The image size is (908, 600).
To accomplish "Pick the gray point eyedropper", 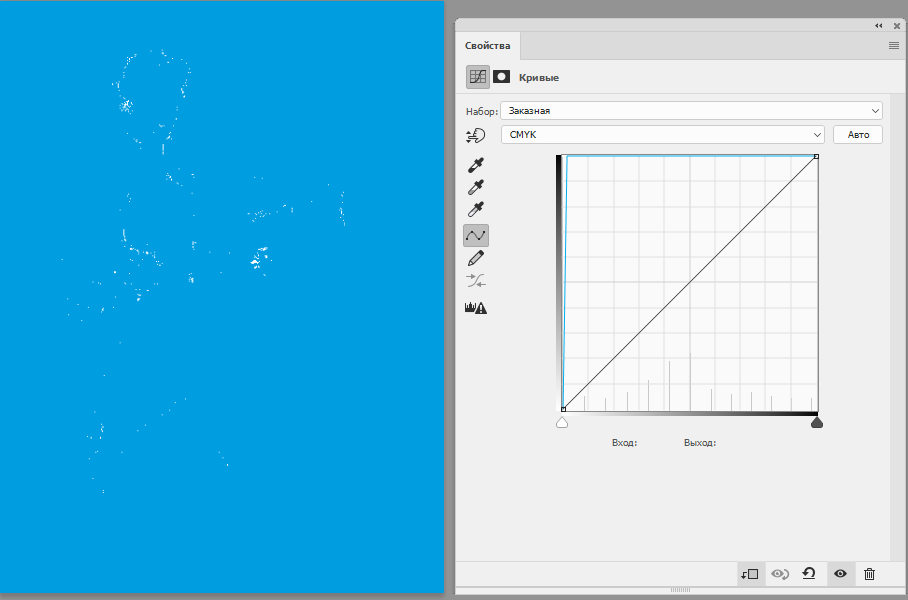I will tap(475, 187).
